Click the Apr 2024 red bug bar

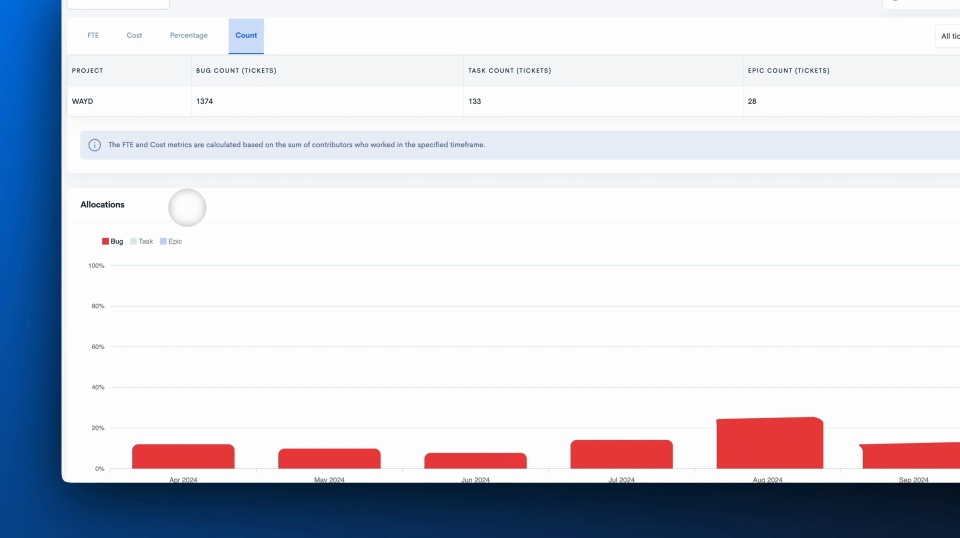point(183,457)
